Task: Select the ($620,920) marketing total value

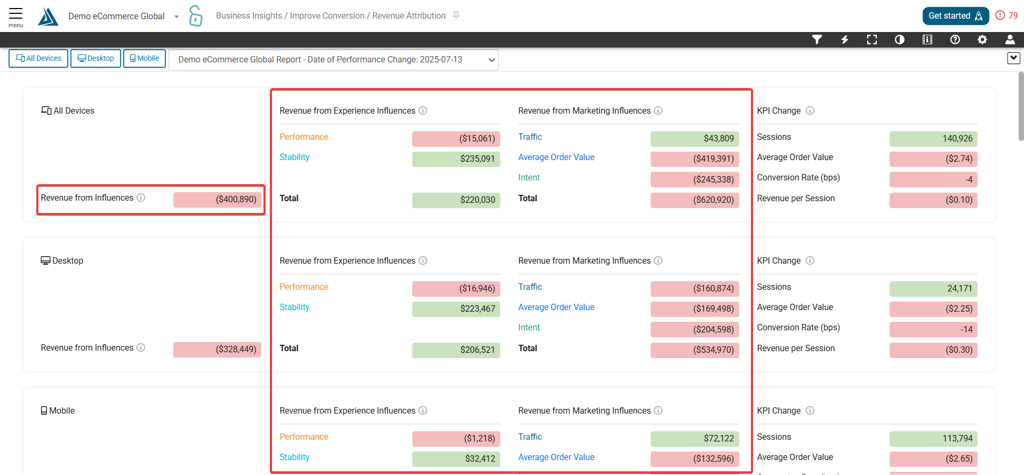Action: pyautogui.click(x=695, y=200)
